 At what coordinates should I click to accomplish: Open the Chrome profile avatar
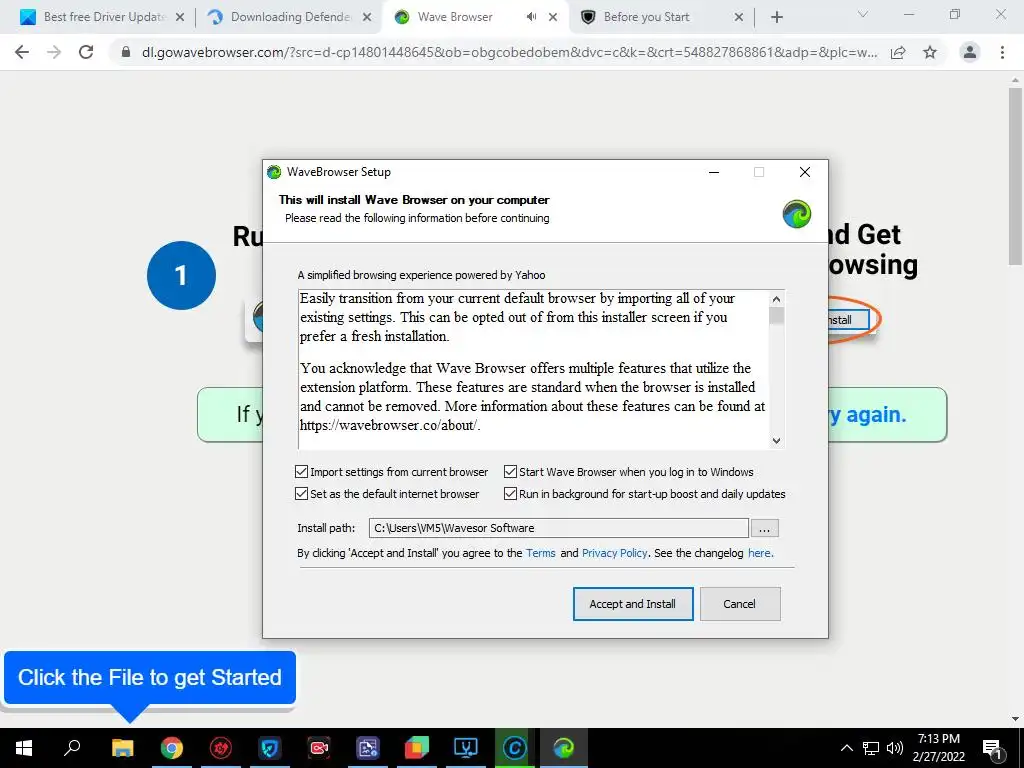[970, 52]
